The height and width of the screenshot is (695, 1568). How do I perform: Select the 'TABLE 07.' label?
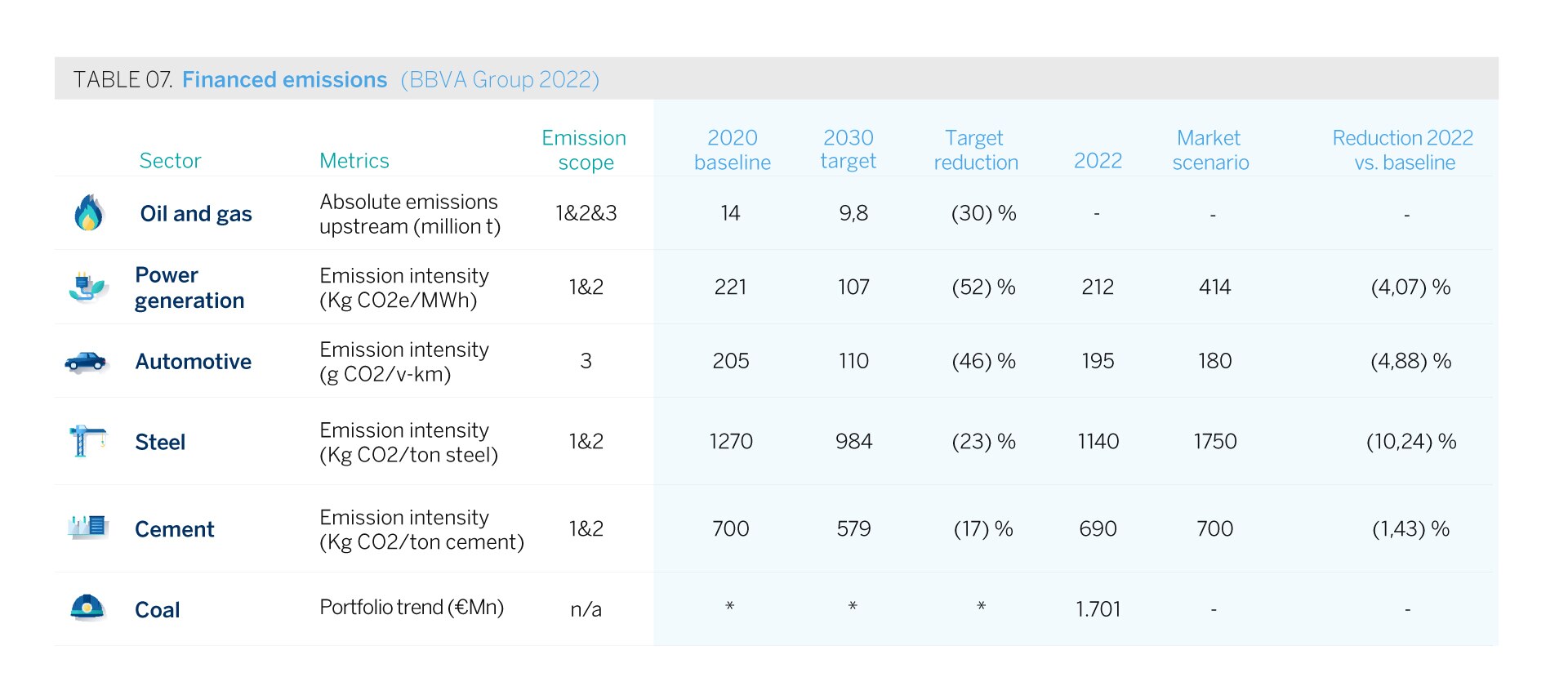(122, 80)
